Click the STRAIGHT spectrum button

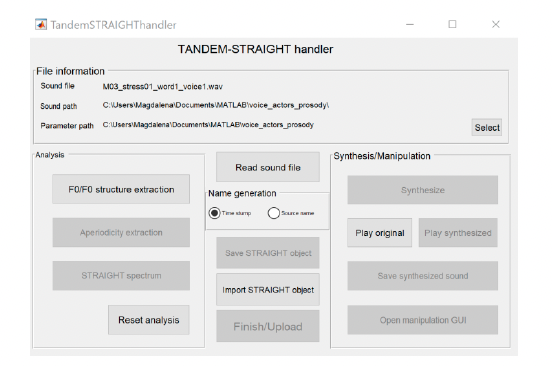click(121, 276)
